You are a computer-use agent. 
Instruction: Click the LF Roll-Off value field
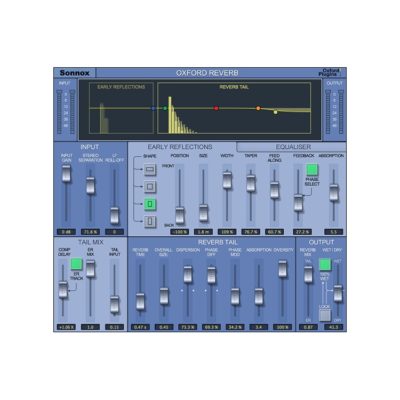coord(114,232)
